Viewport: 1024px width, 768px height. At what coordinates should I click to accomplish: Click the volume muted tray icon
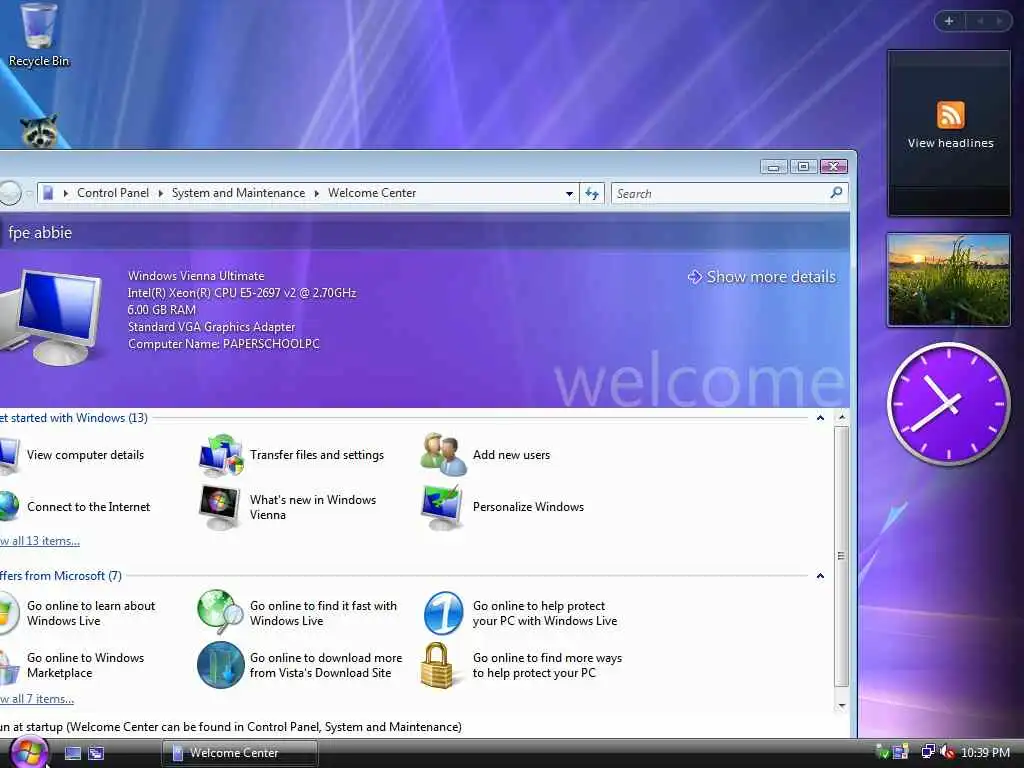click(947, 752)
